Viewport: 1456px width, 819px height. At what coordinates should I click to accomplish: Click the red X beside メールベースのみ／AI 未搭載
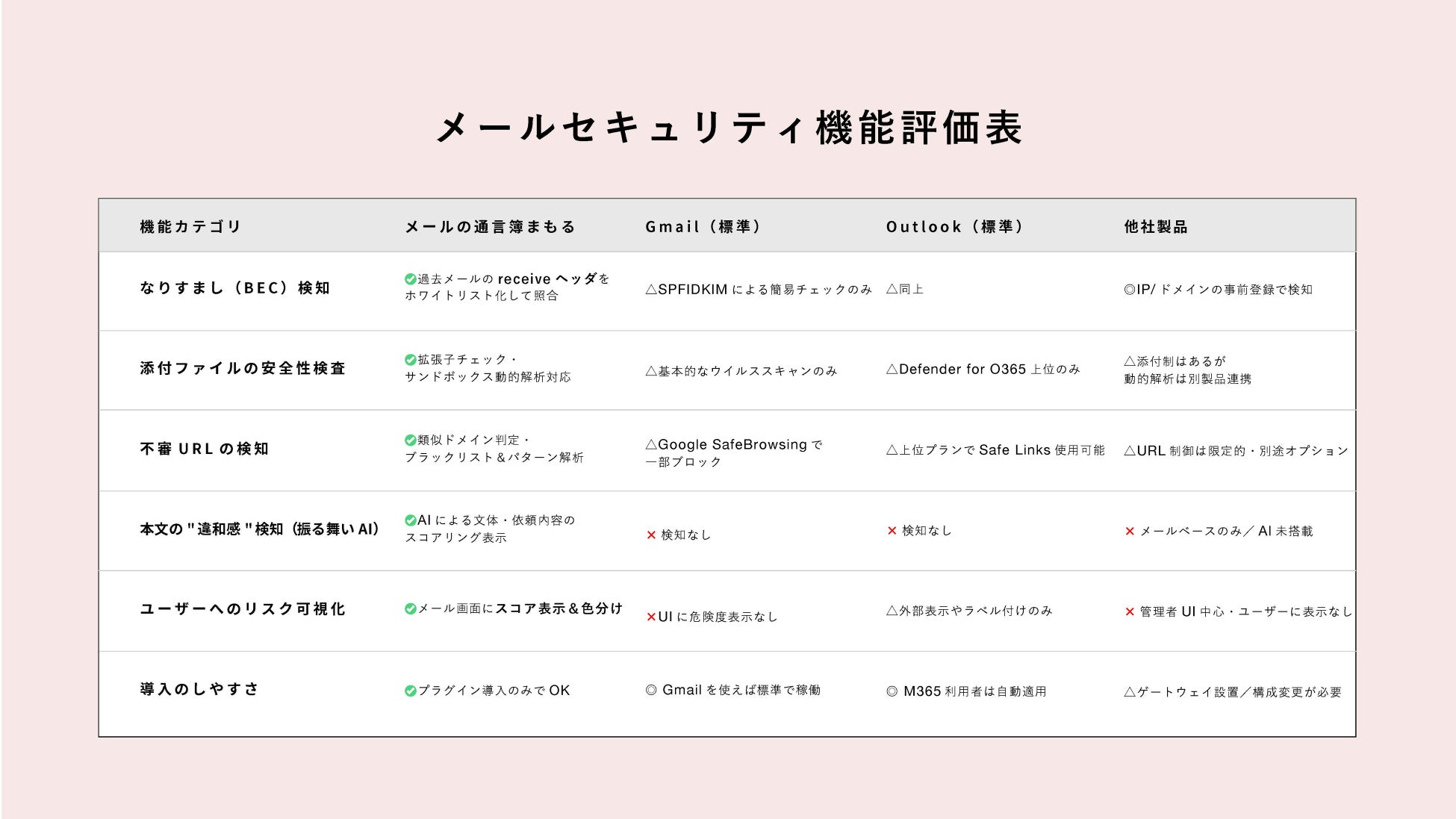click(x=1130, y=532)
